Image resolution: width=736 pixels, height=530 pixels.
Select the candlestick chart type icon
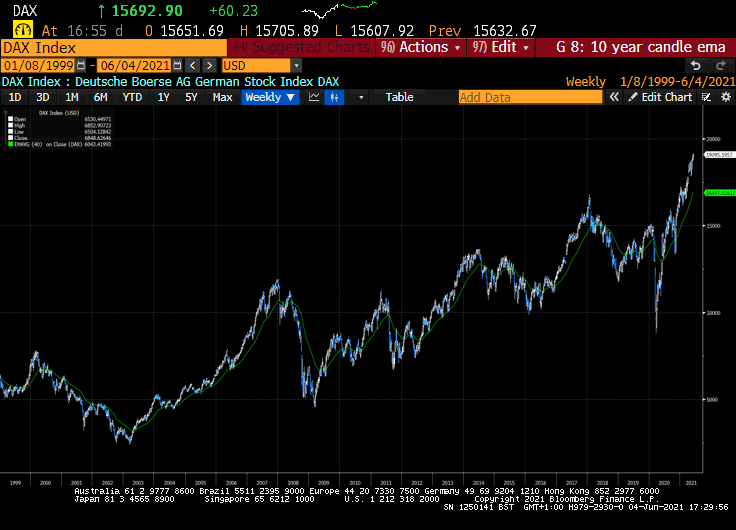coord(334,97)
